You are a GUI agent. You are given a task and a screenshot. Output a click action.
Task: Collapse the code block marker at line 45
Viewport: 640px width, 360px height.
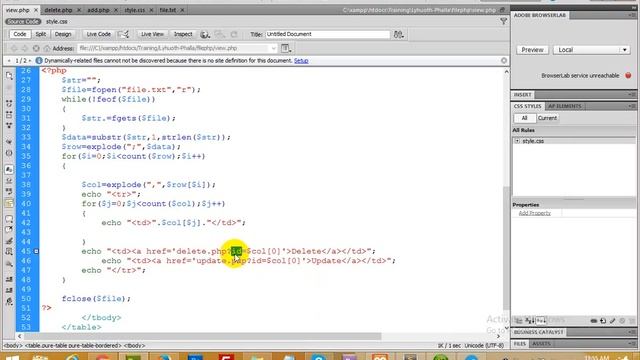[36, 251]
